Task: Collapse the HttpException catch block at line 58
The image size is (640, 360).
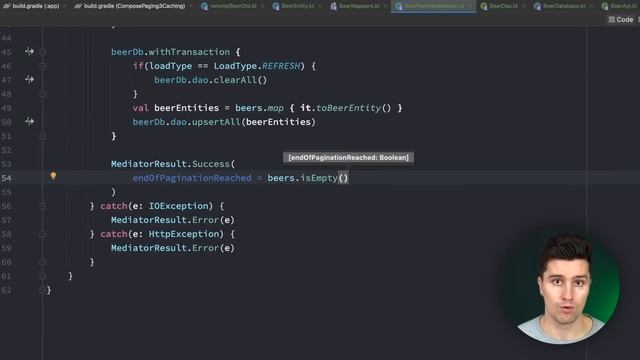Action: click(42, 234)
